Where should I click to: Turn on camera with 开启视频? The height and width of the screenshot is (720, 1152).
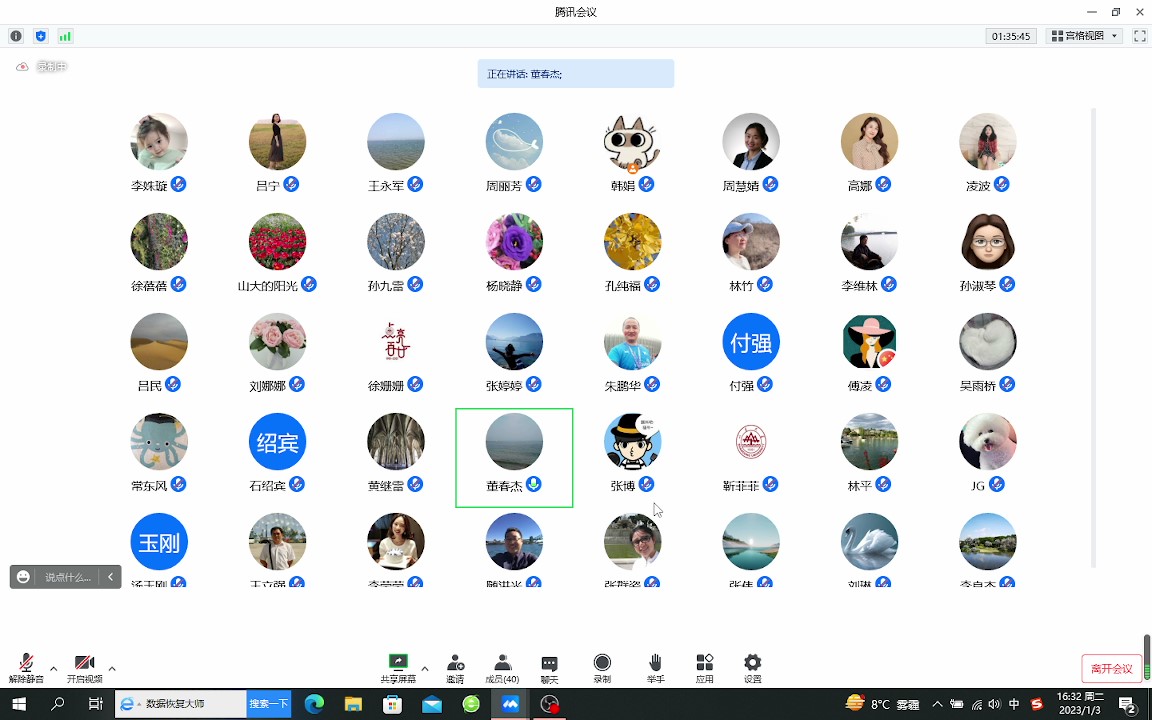click(x=84, y=667)
